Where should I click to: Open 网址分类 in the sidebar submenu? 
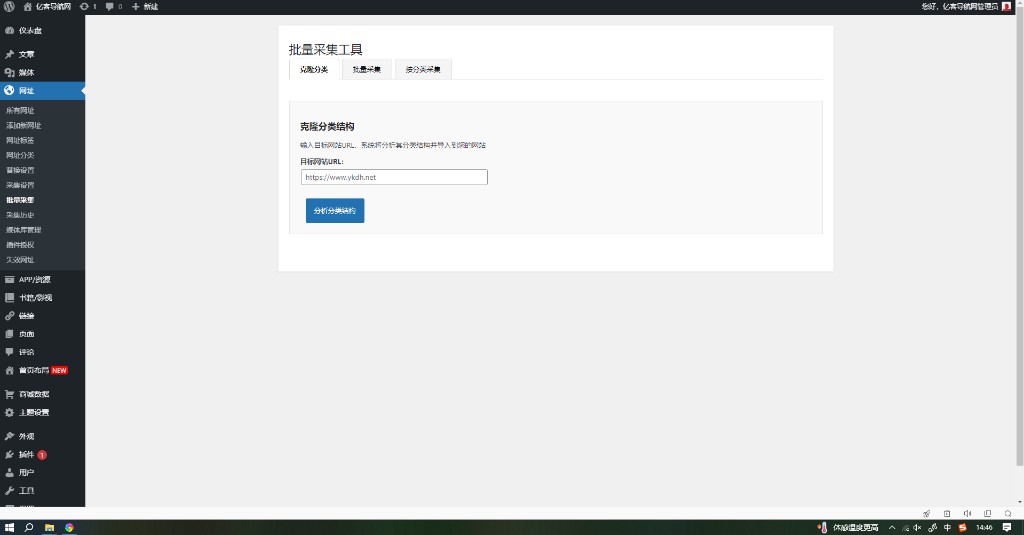tap(20, 155)
